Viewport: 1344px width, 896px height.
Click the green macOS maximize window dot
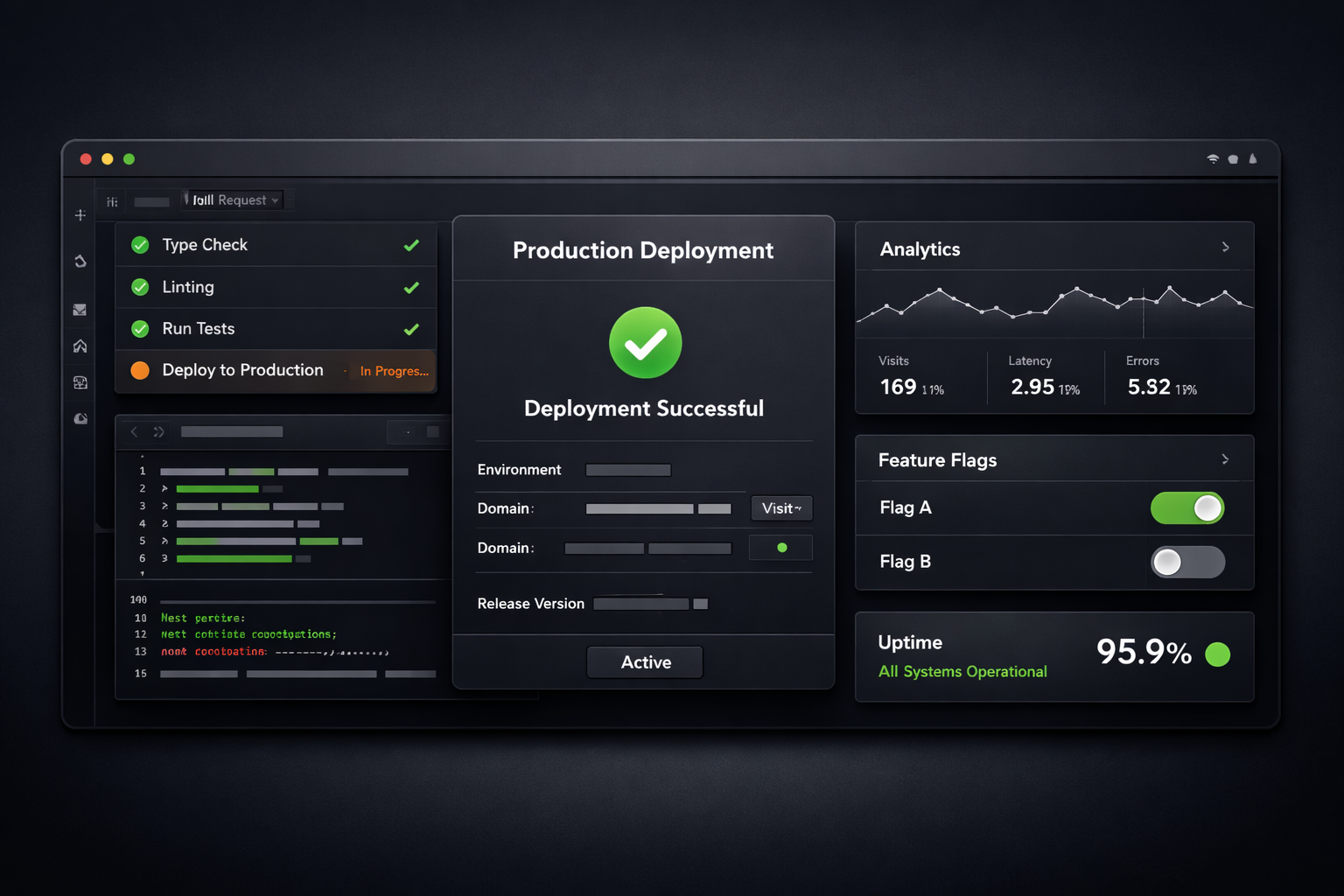[129, 159]
